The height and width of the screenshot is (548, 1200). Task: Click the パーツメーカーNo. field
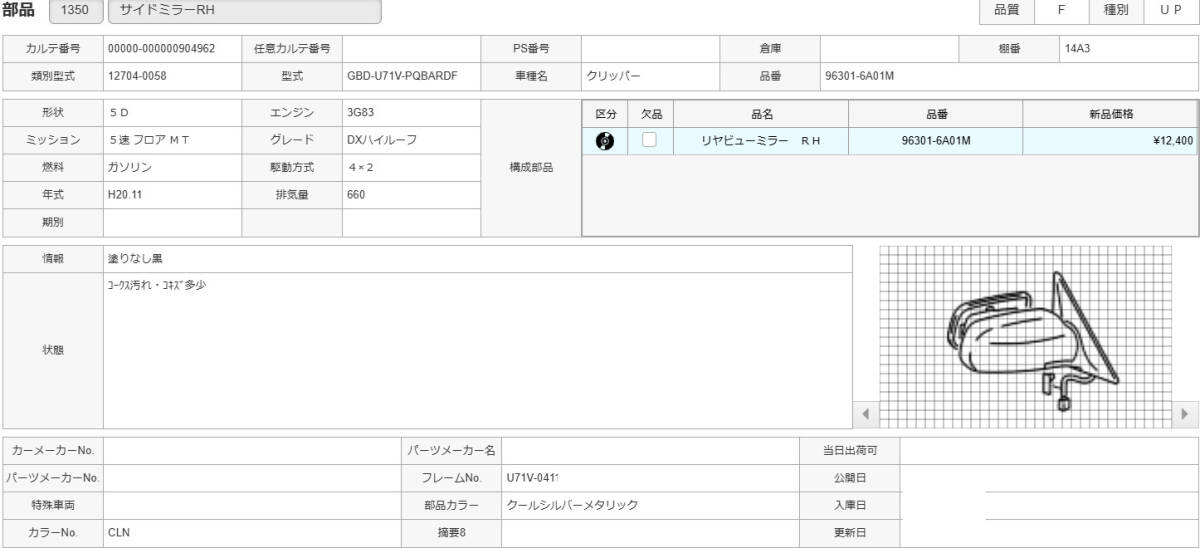click(x=252, y=478)
